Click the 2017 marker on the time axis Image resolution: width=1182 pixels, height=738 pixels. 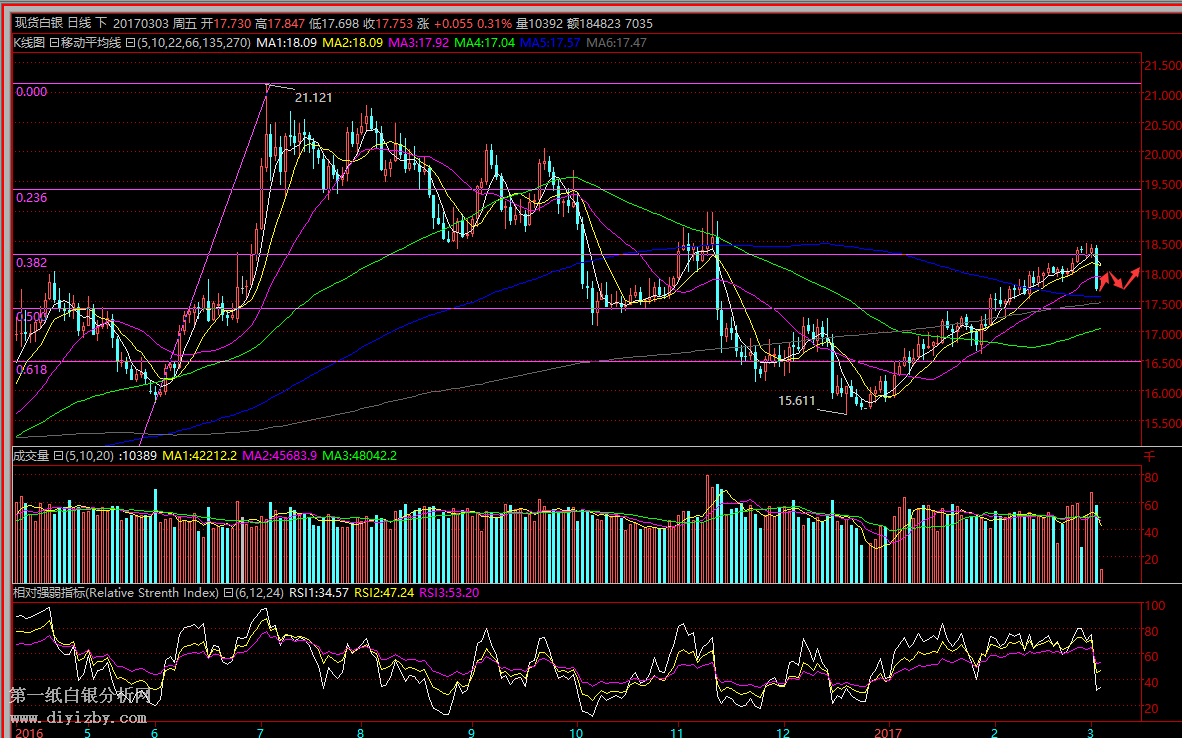[x=887, y=731]
